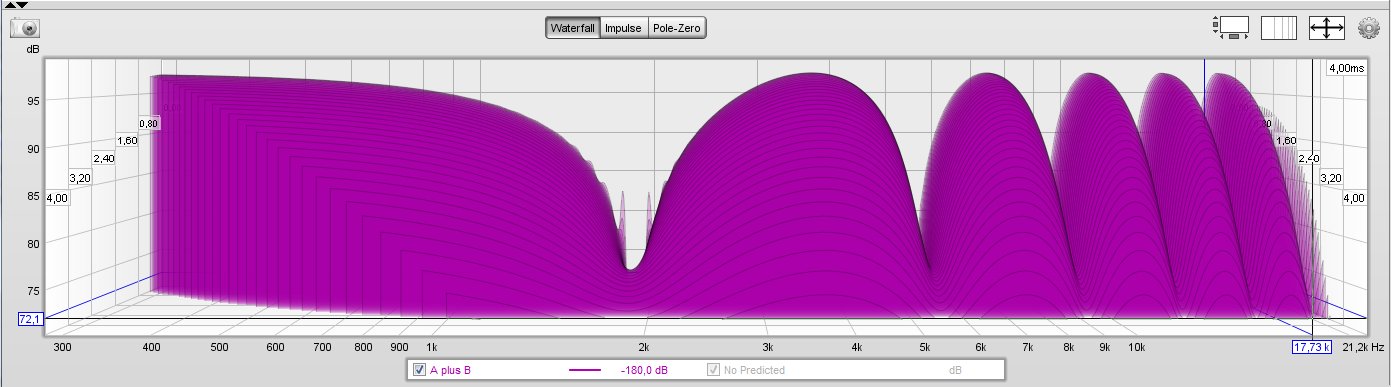Switch to the Impulse tab

tap(624, 28)
